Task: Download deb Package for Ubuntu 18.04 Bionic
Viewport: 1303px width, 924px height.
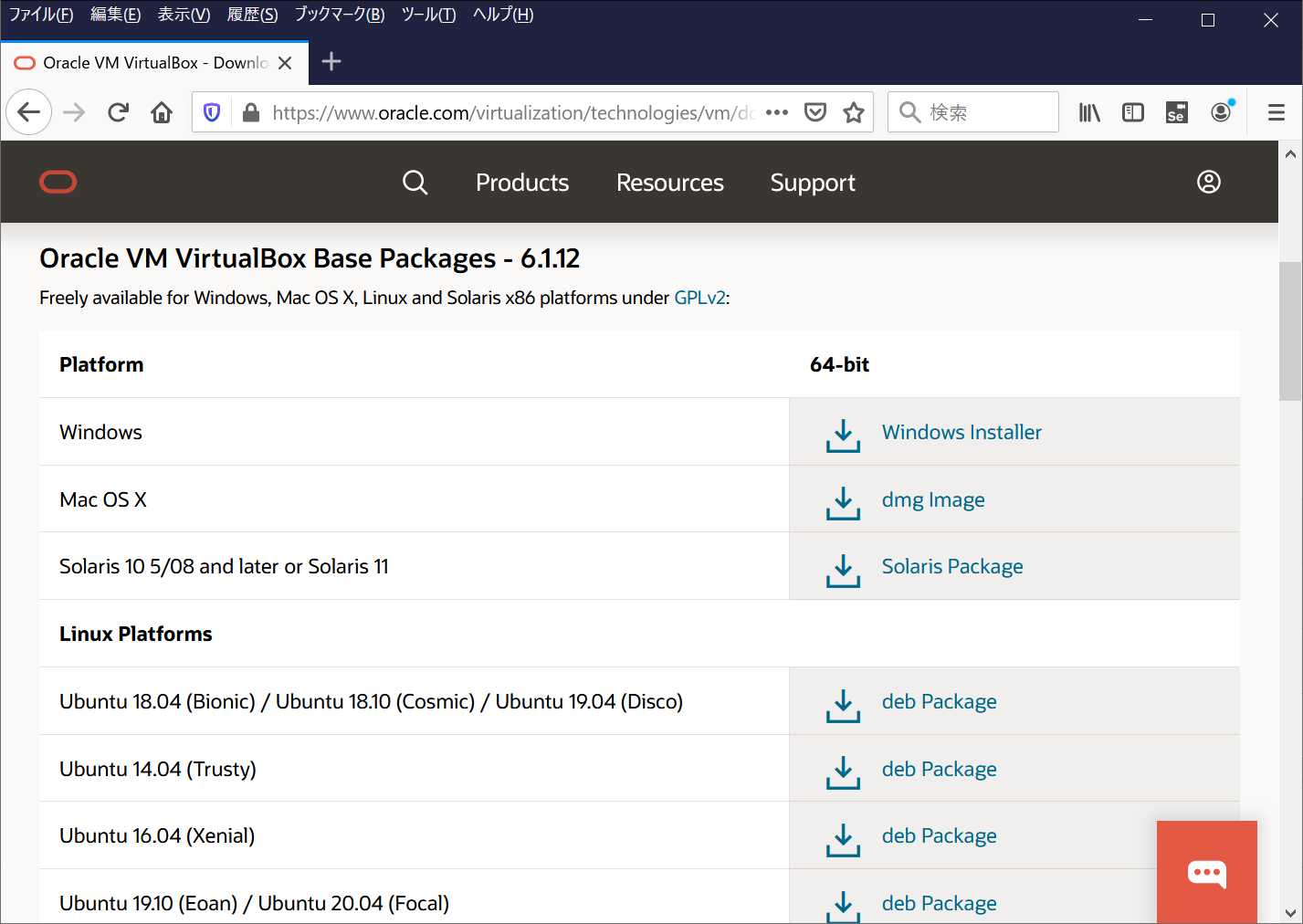Action: tap(940, 701)
